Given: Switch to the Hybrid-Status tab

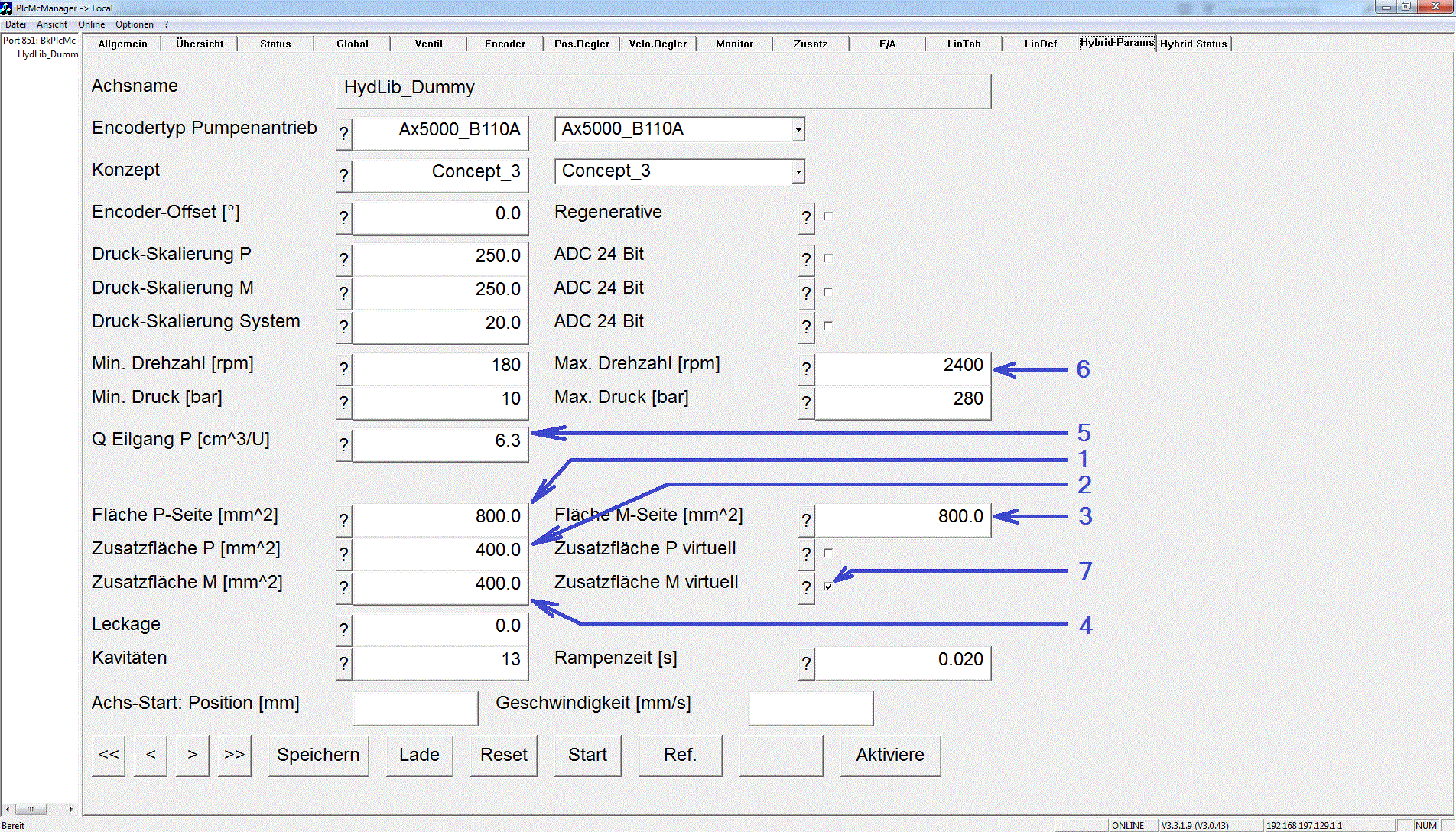Looking at the screenshot, I should click(1194, 44).
